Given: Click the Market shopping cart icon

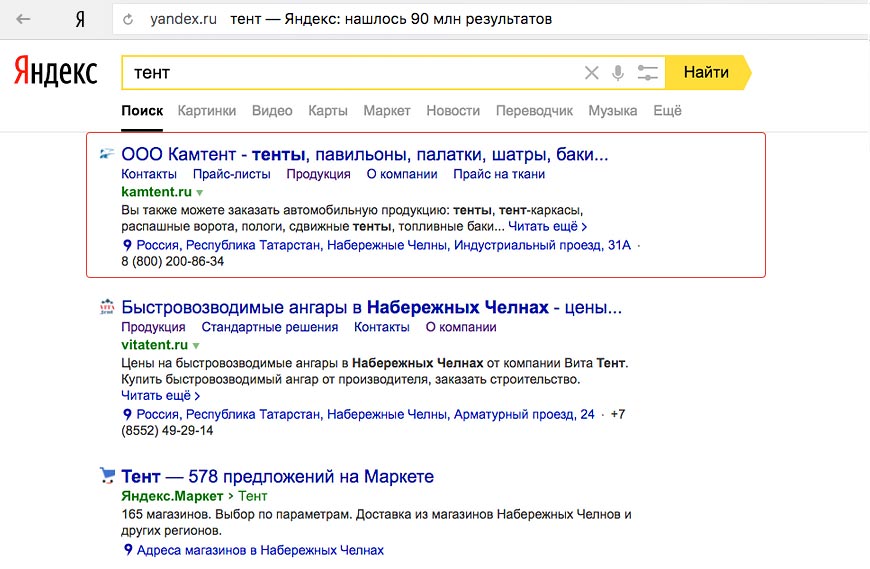Looking at the screenshot, I should point(107,475).
